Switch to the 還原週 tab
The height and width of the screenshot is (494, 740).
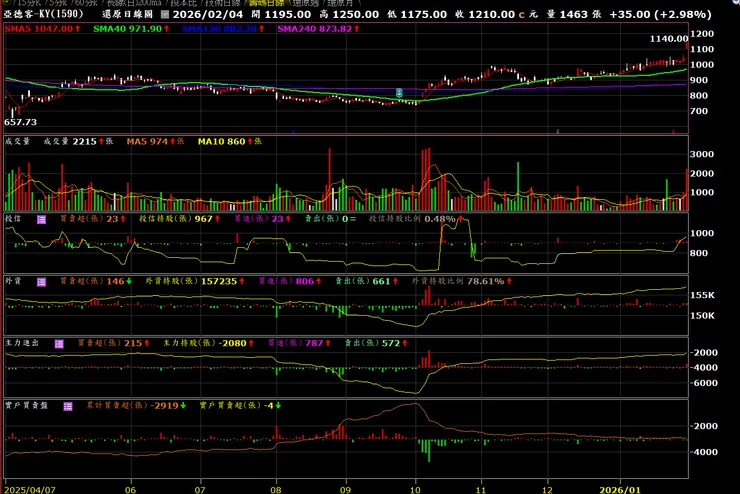(x=306, y=3)
